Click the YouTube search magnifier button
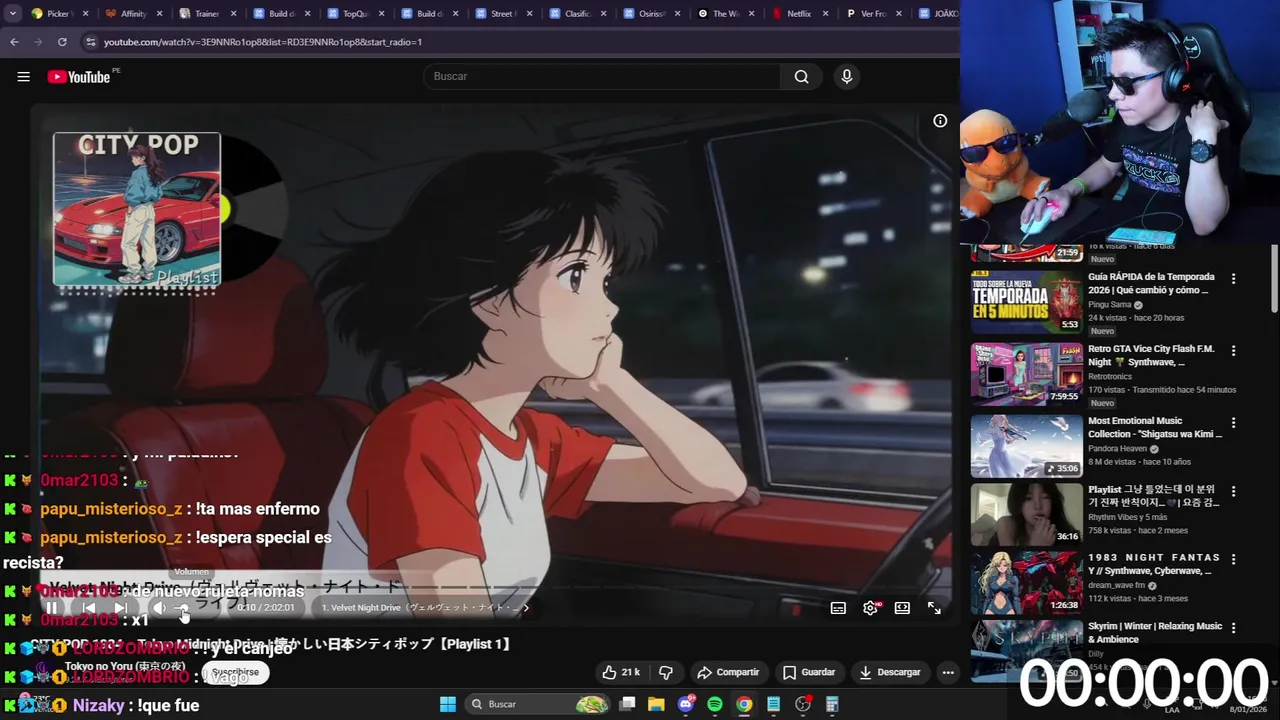1280x720 pixels. coord(801,77)
